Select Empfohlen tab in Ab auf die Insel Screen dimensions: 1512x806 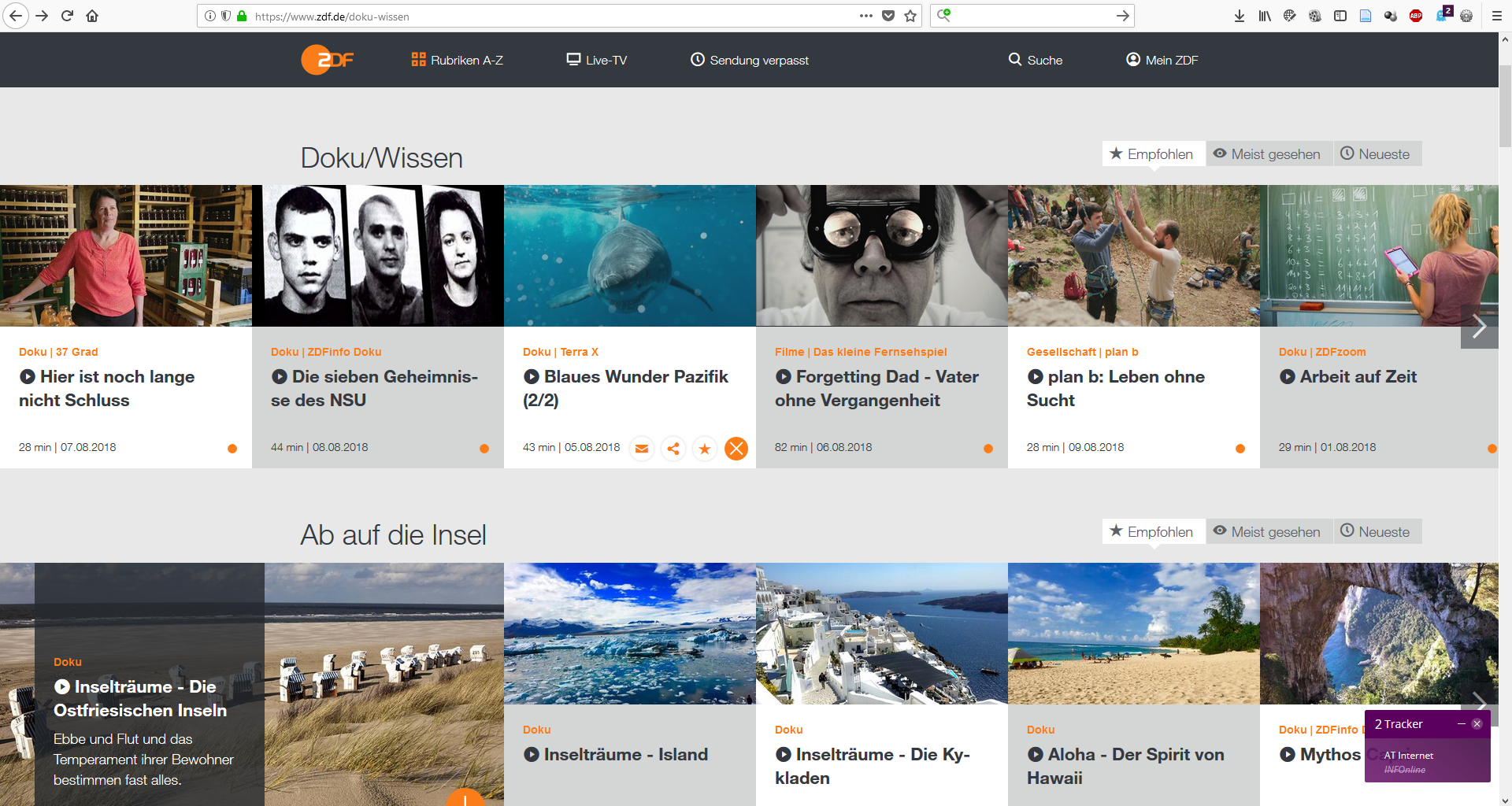coord(1153,532)
